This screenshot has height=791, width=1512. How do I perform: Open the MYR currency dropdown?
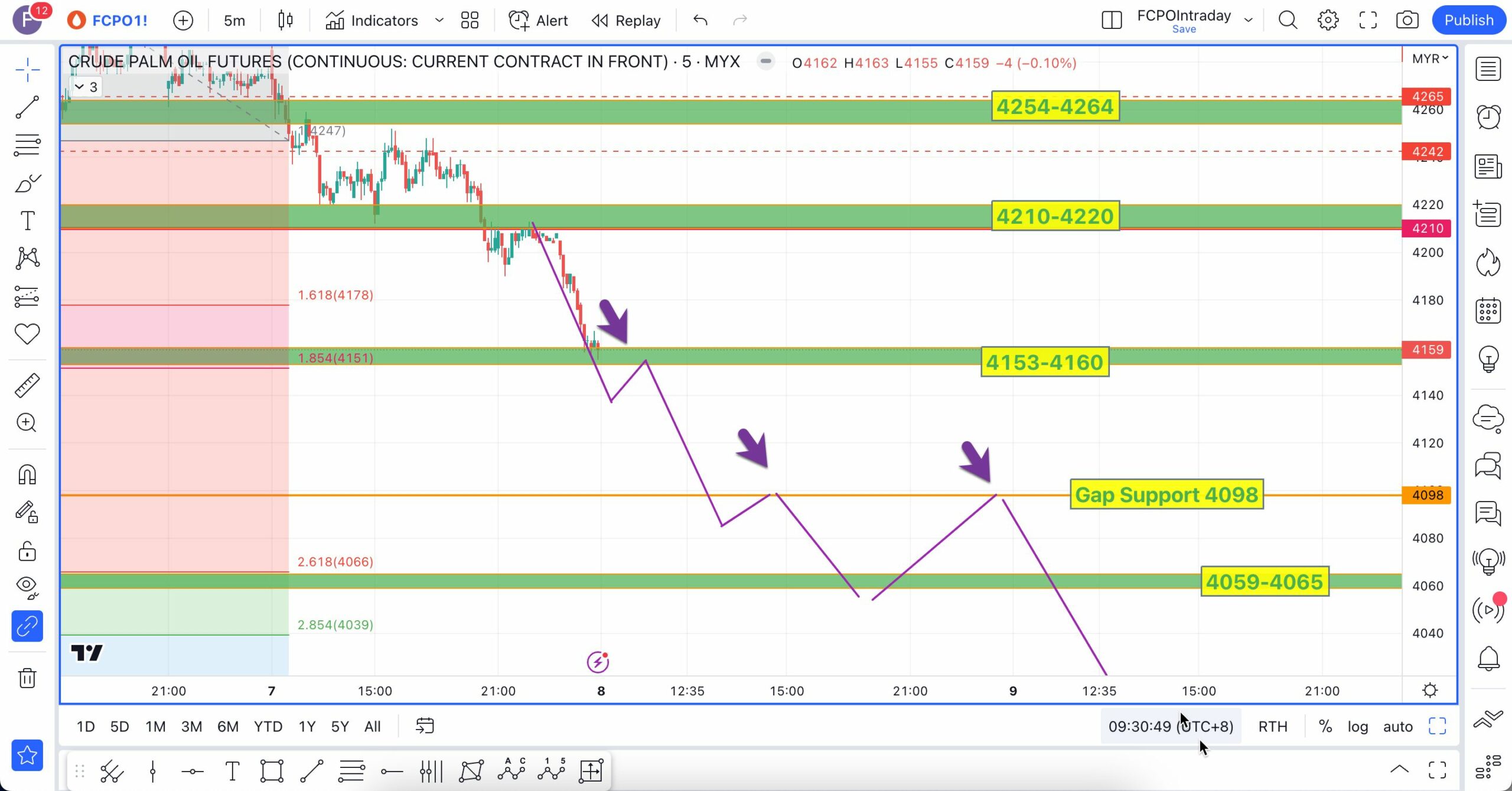click(1429, 58)
